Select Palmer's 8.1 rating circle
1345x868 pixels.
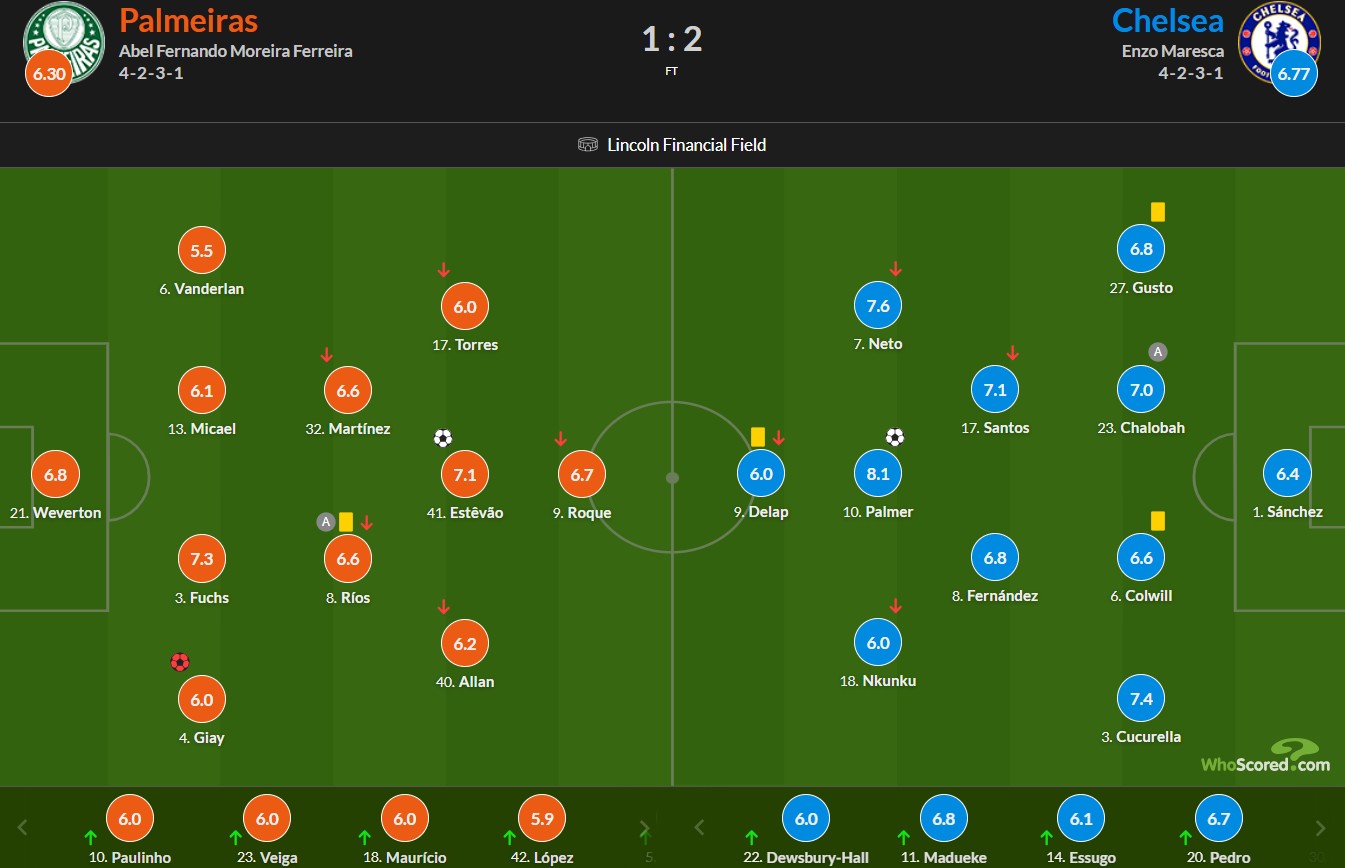(878, 474)
